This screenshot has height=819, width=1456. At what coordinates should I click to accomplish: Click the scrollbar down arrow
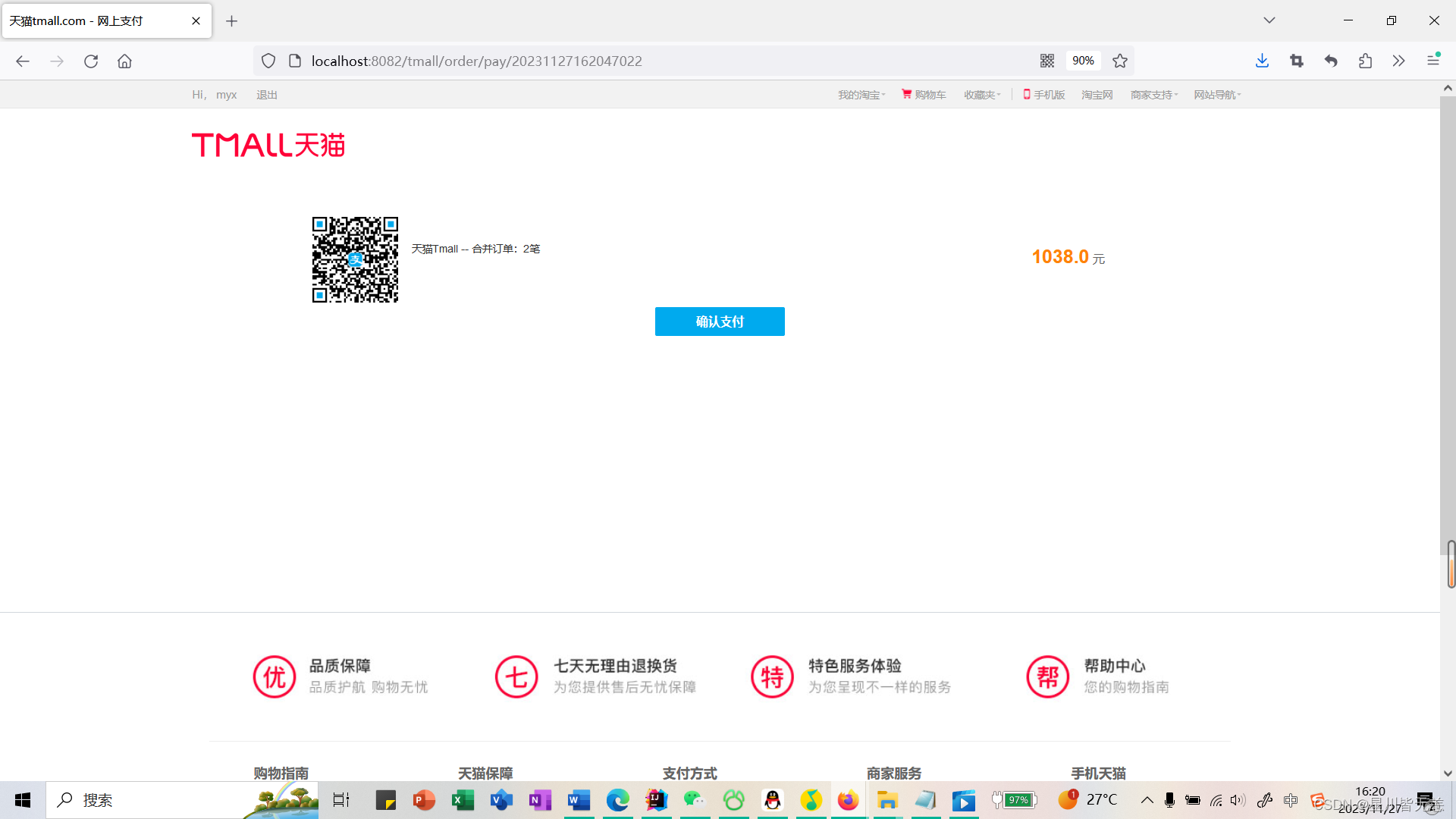(1448, 773)
